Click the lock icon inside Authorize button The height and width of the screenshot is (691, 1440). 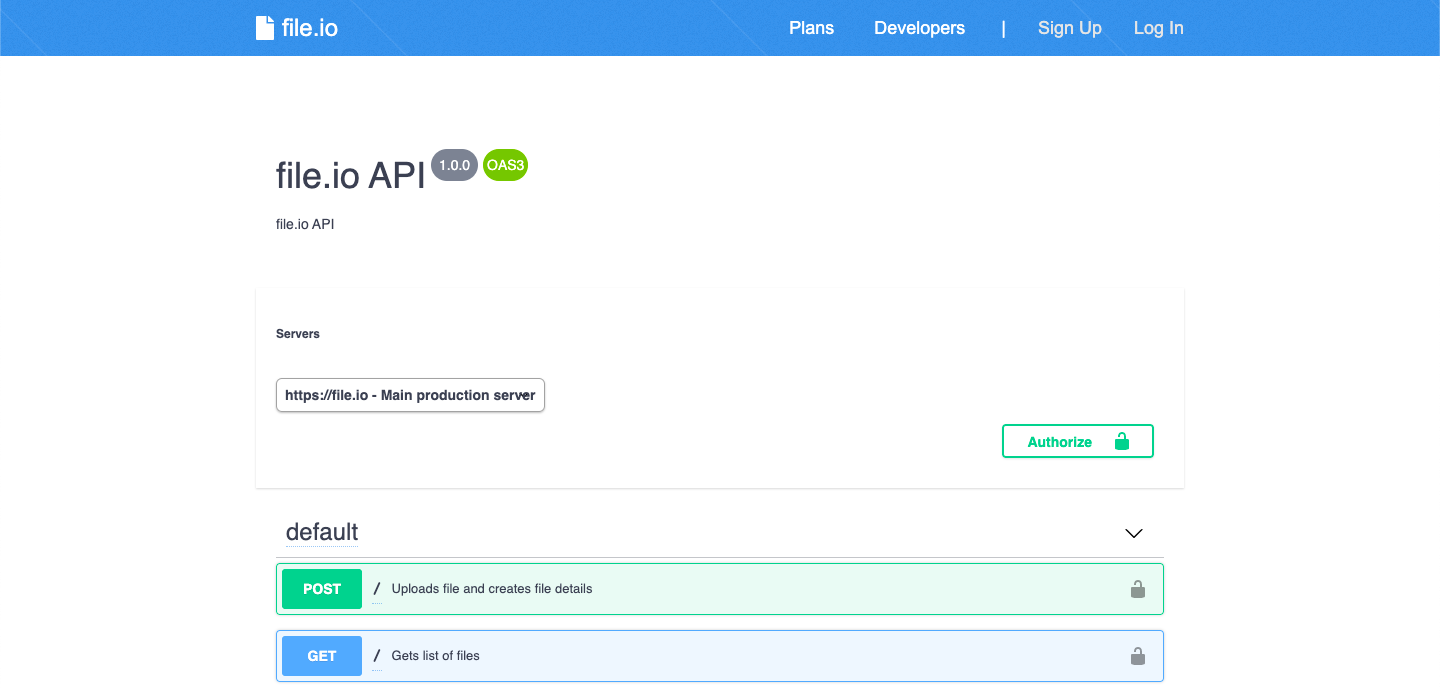[x=1122, y=440]
